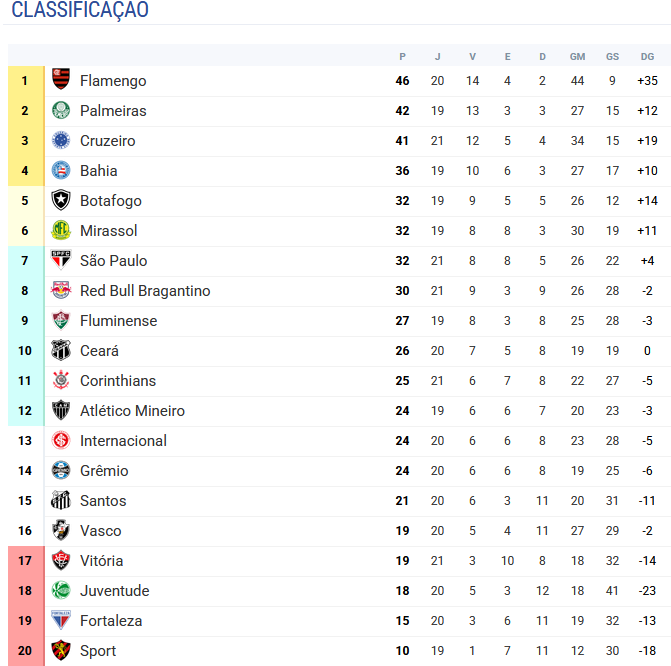This screenshot has width=671, height=666.
Task: Open the Atlético Mineiro team link
Action: (132, 410)
